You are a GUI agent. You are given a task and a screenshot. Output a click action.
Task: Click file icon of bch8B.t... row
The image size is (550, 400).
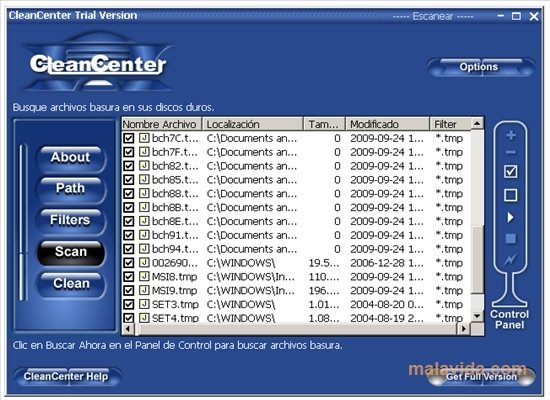tap(144, 207)
